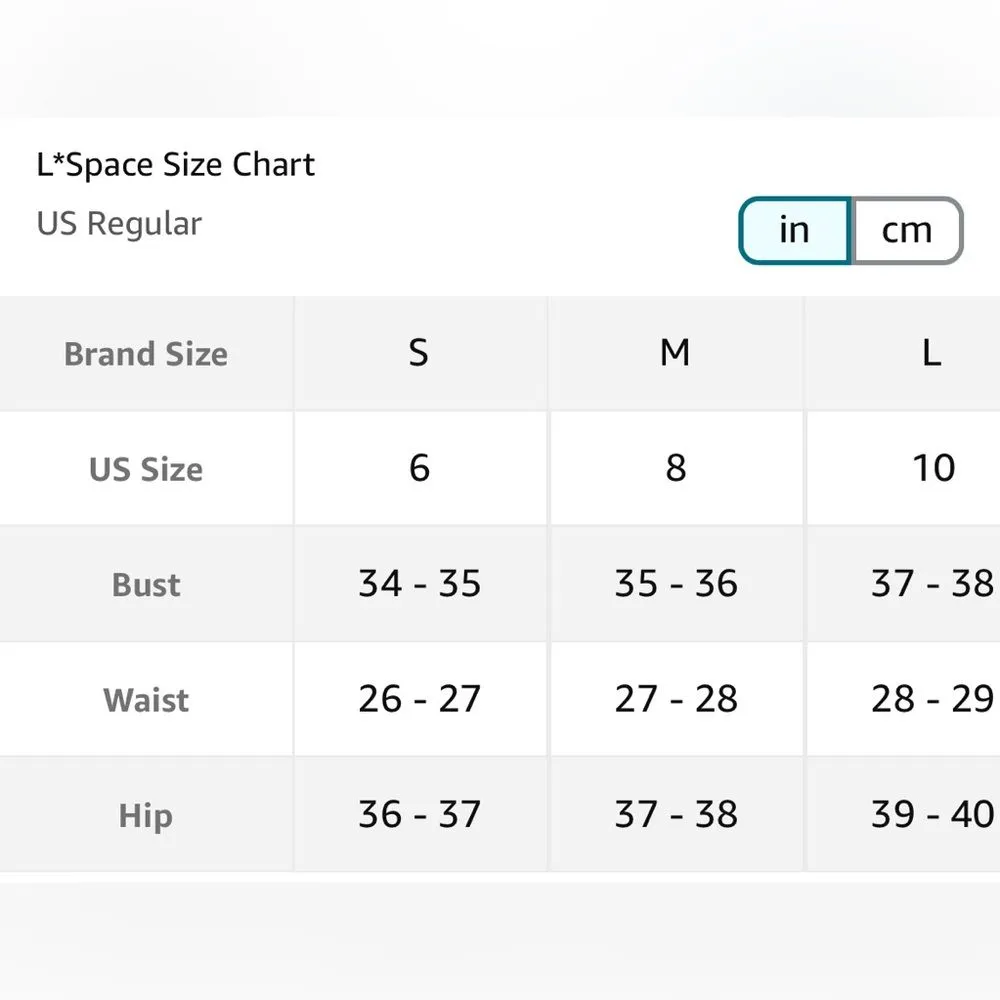Click the Hip row header

tap(146, 816)
